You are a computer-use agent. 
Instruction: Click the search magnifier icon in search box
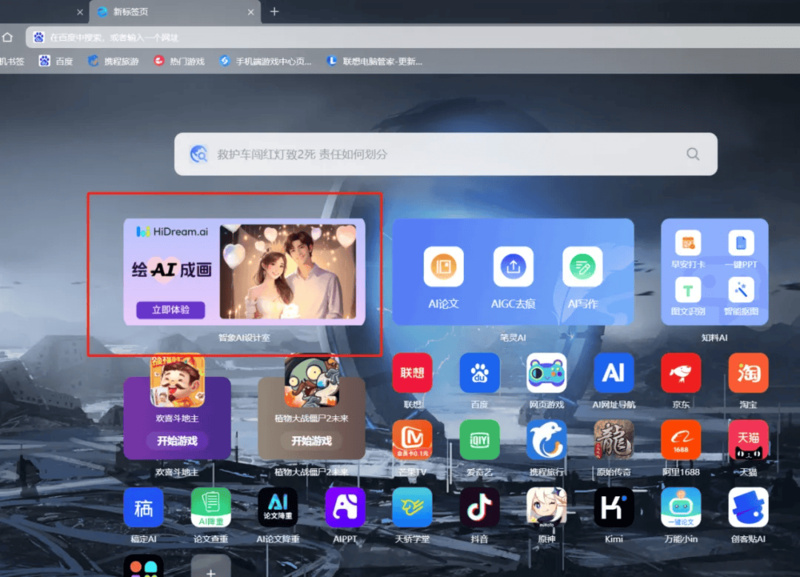tap(693, 154)
